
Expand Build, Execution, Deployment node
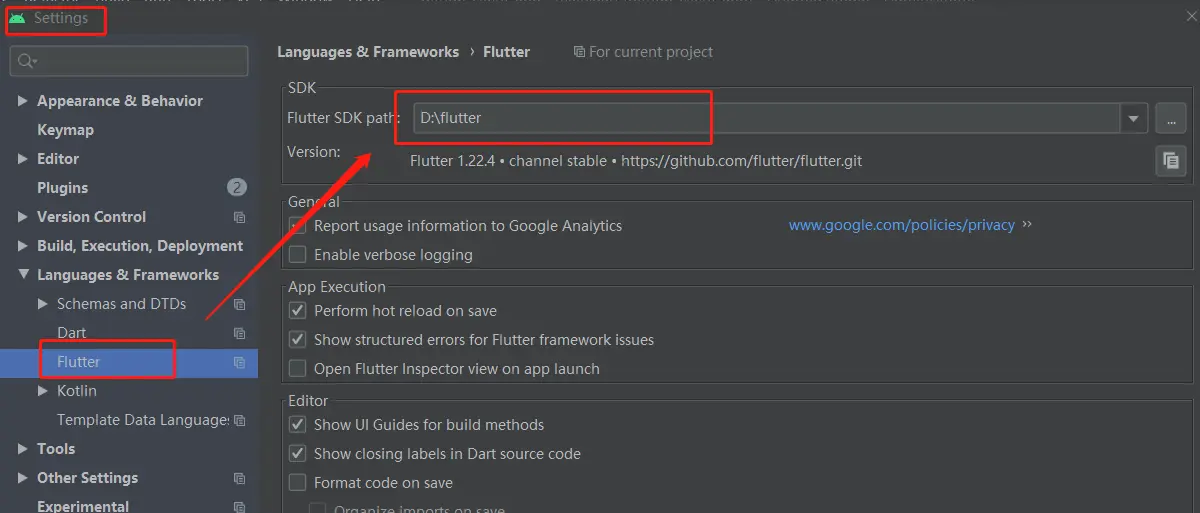(x=23, y=246)
